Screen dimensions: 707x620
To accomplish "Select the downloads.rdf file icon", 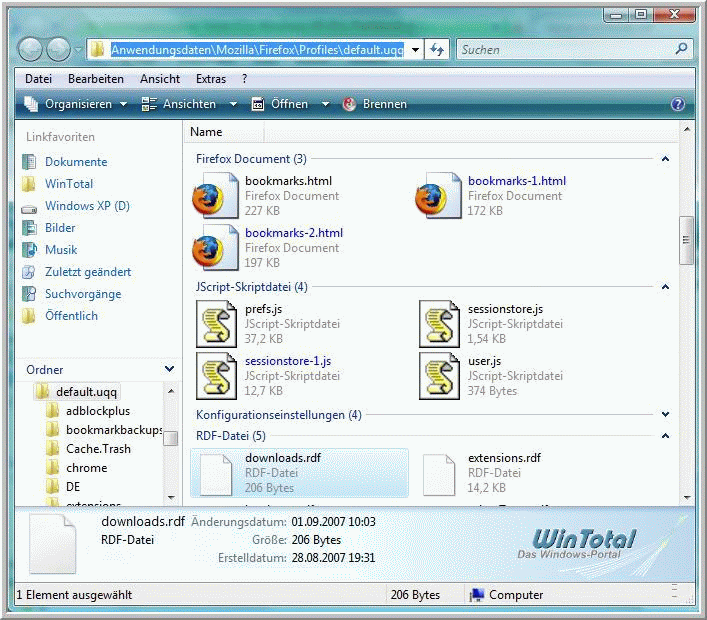I will (x=216, y=473).
